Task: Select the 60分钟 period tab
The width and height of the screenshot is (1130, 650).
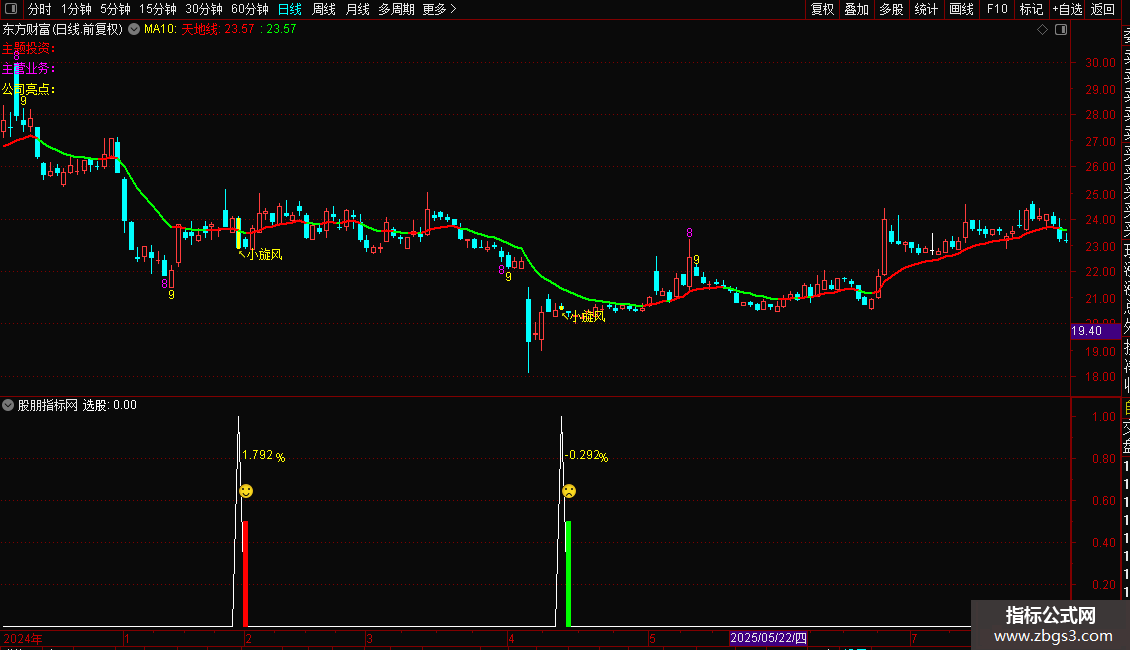Action: click(249, 9)
